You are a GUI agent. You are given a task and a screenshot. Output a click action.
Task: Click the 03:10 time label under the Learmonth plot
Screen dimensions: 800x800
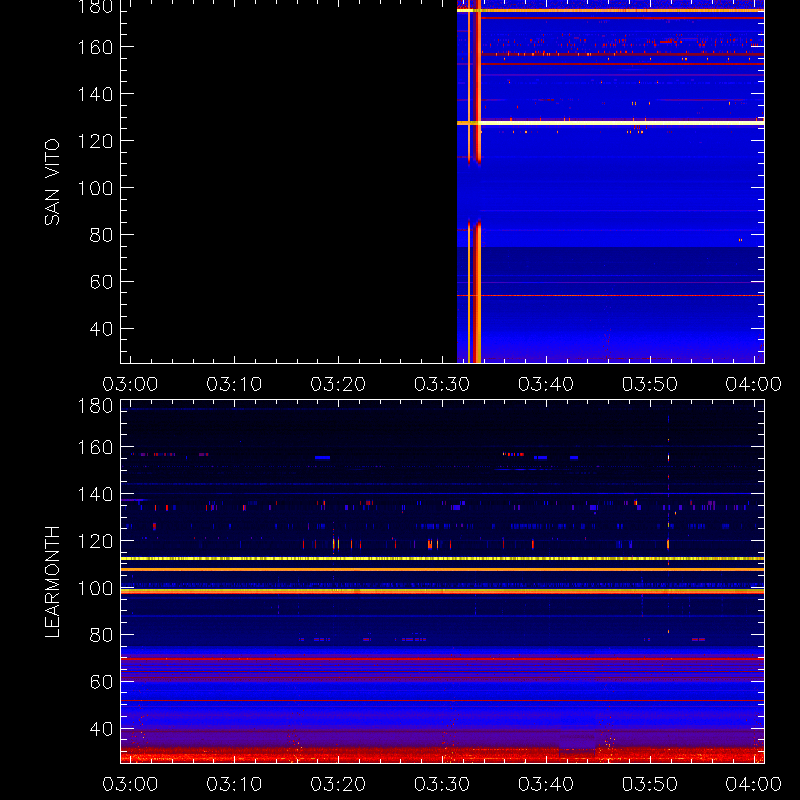pos(234,784)
